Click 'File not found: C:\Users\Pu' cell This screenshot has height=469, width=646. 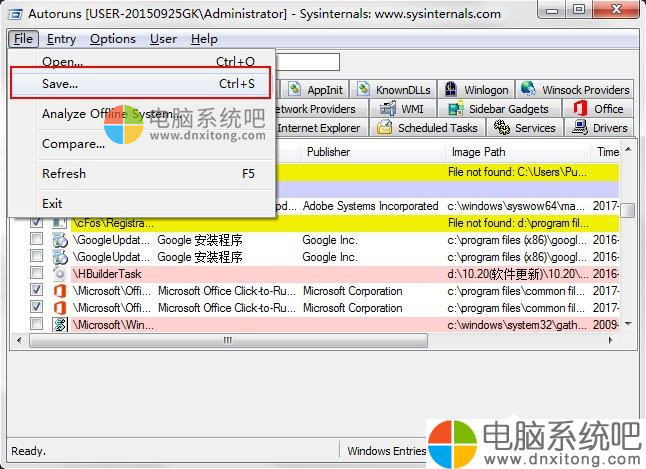click(517, 172)
